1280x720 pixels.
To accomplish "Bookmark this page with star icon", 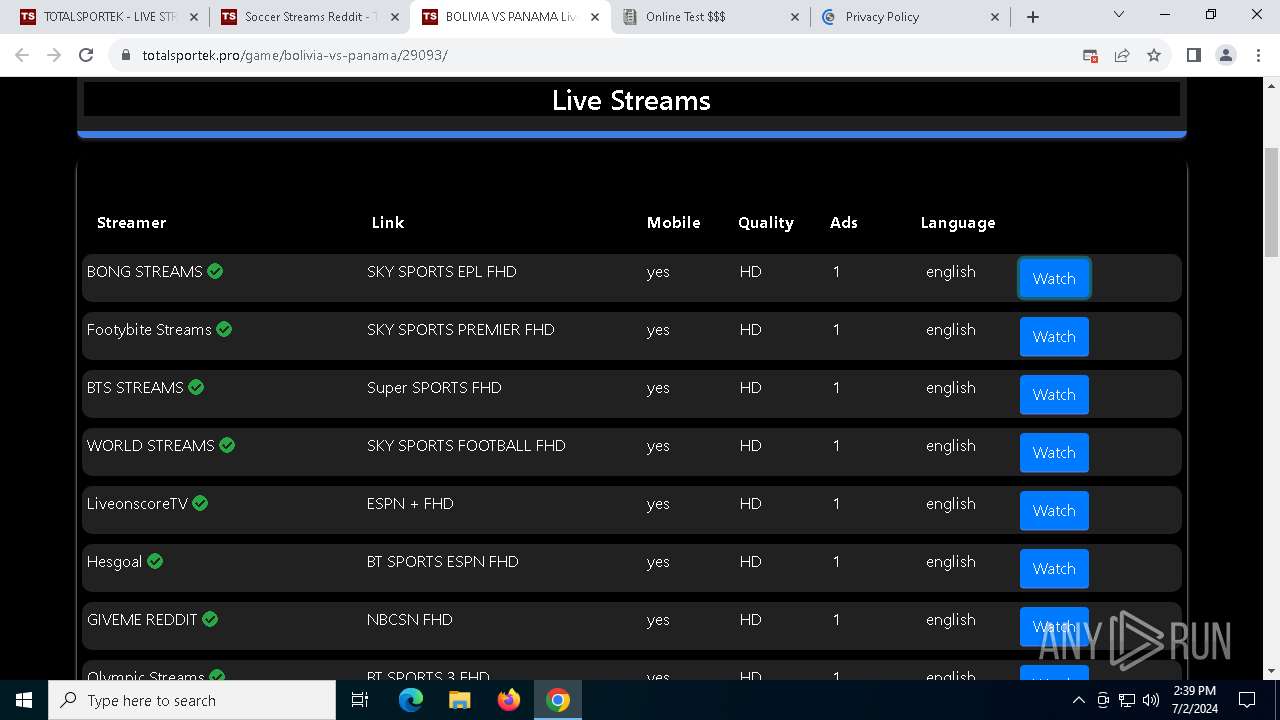I will 1154,55.
